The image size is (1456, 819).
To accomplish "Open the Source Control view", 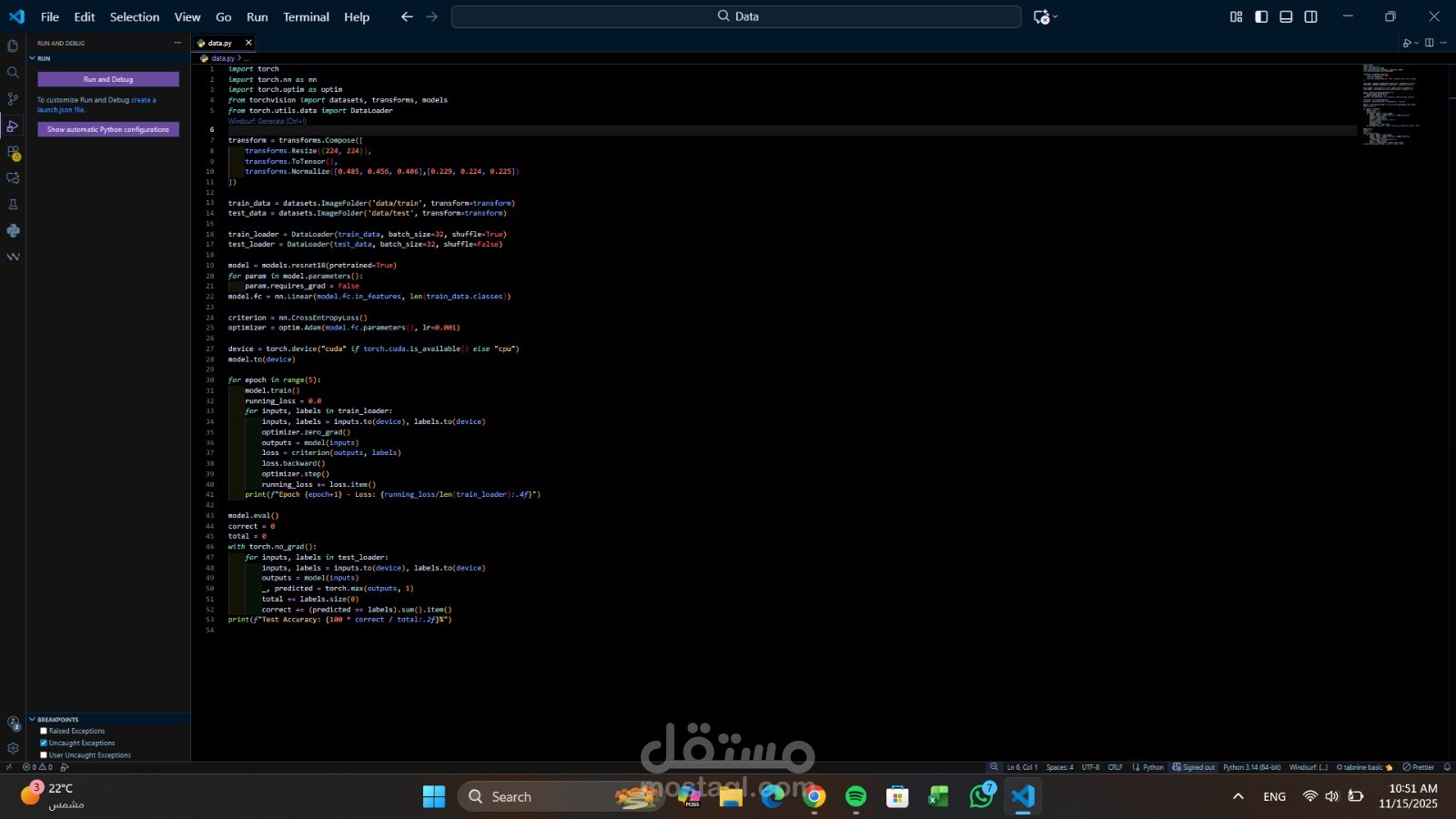I will coord(13,98).
